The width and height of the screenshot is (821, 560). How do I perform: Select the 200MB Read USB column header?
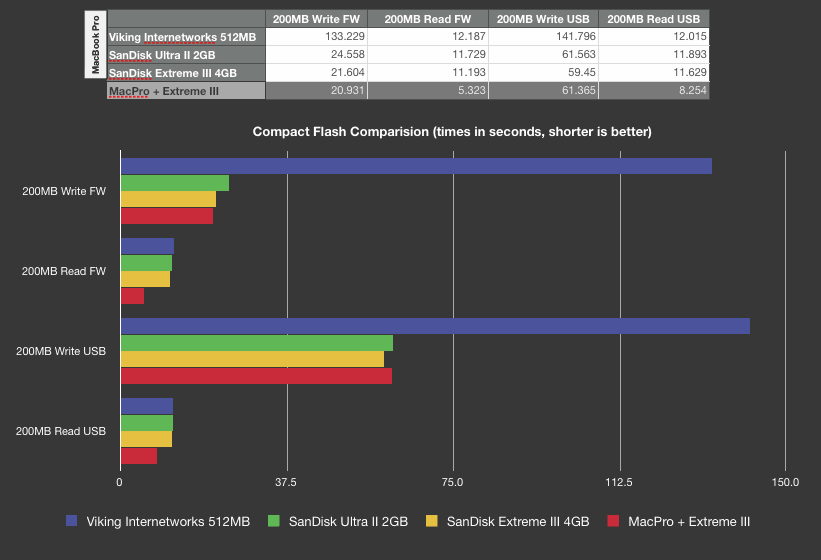(x=654, y=19)
